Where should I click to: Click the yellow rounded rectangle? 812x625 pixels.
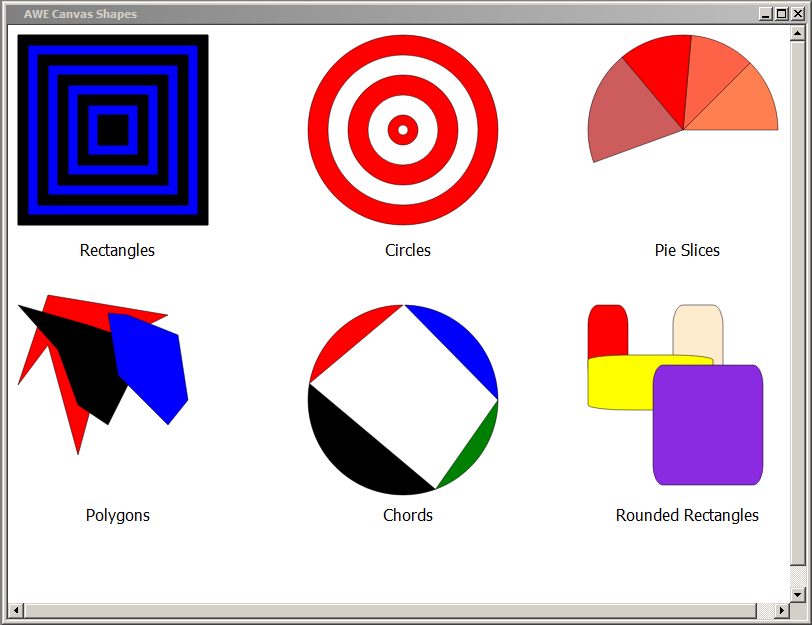coord(619,383)
